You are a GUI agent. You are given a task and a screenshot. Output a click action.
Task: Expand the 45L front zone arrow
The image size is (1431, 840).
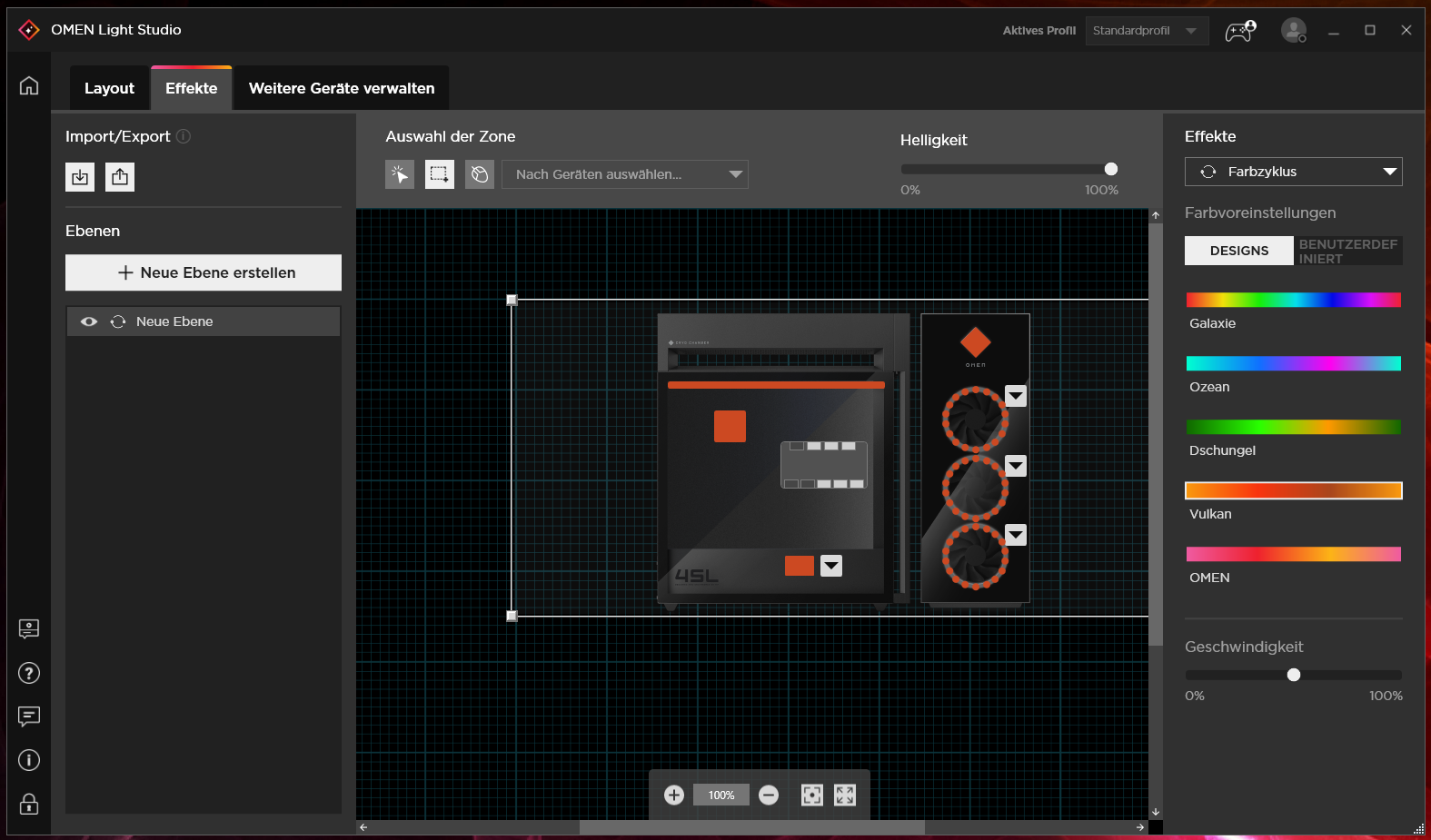(831, 566)
